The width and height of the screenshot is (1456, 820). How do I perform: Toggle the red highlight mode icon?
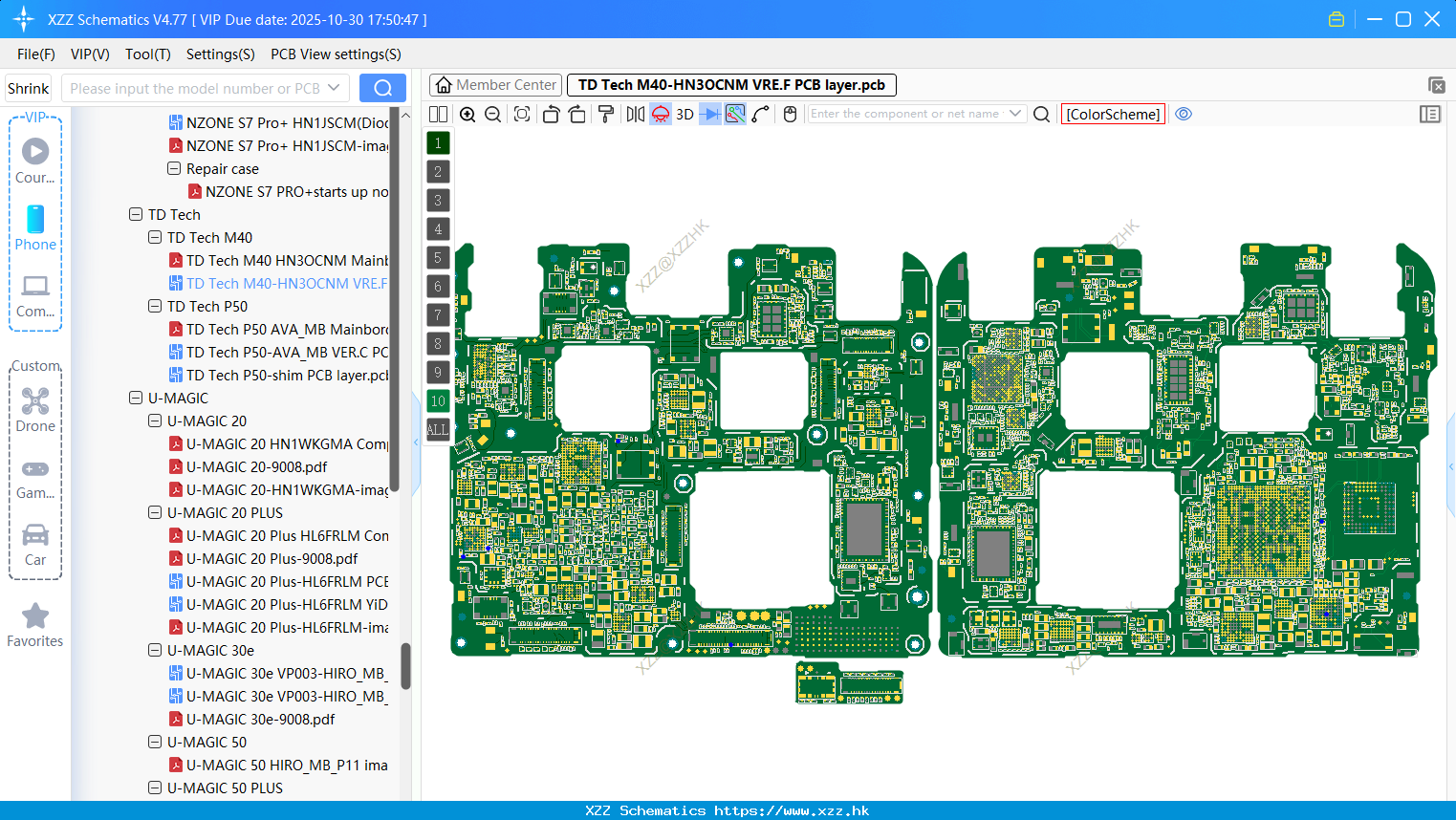coord(660,114)
